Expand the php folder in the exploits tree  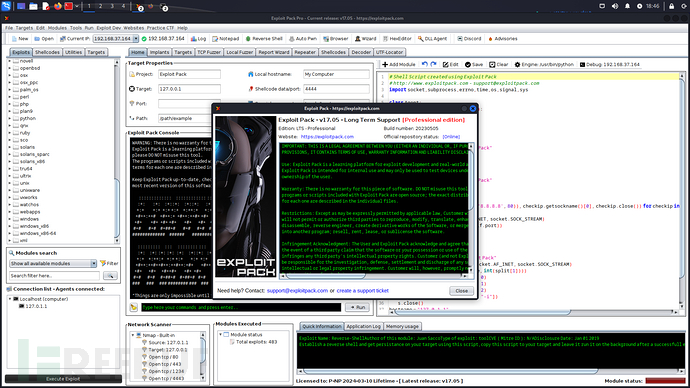click(x=10, y=104)
